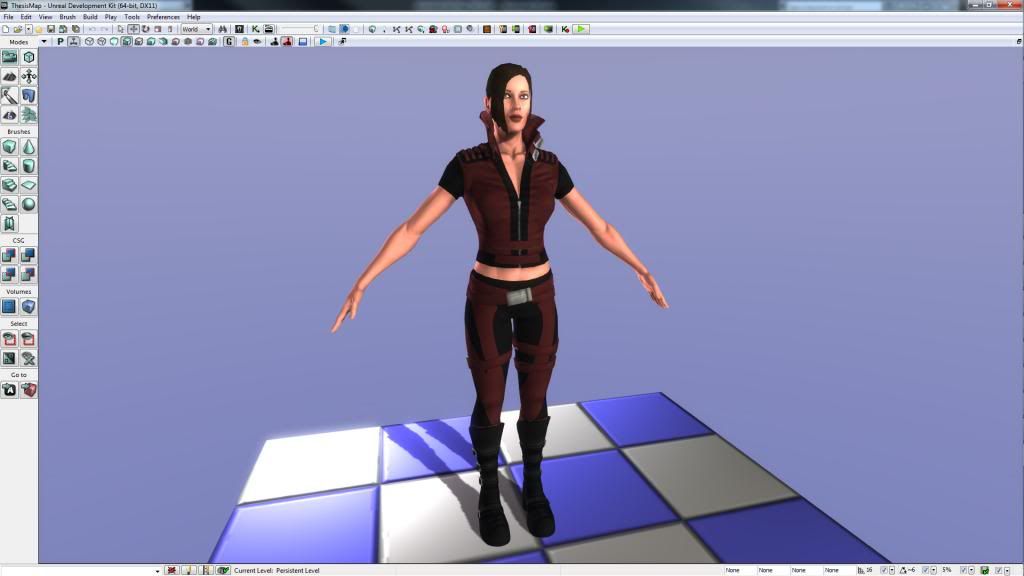Adjust the camera speed slider in toolbar
Viewport: 1024px width, 576px height.
(300, 29)
